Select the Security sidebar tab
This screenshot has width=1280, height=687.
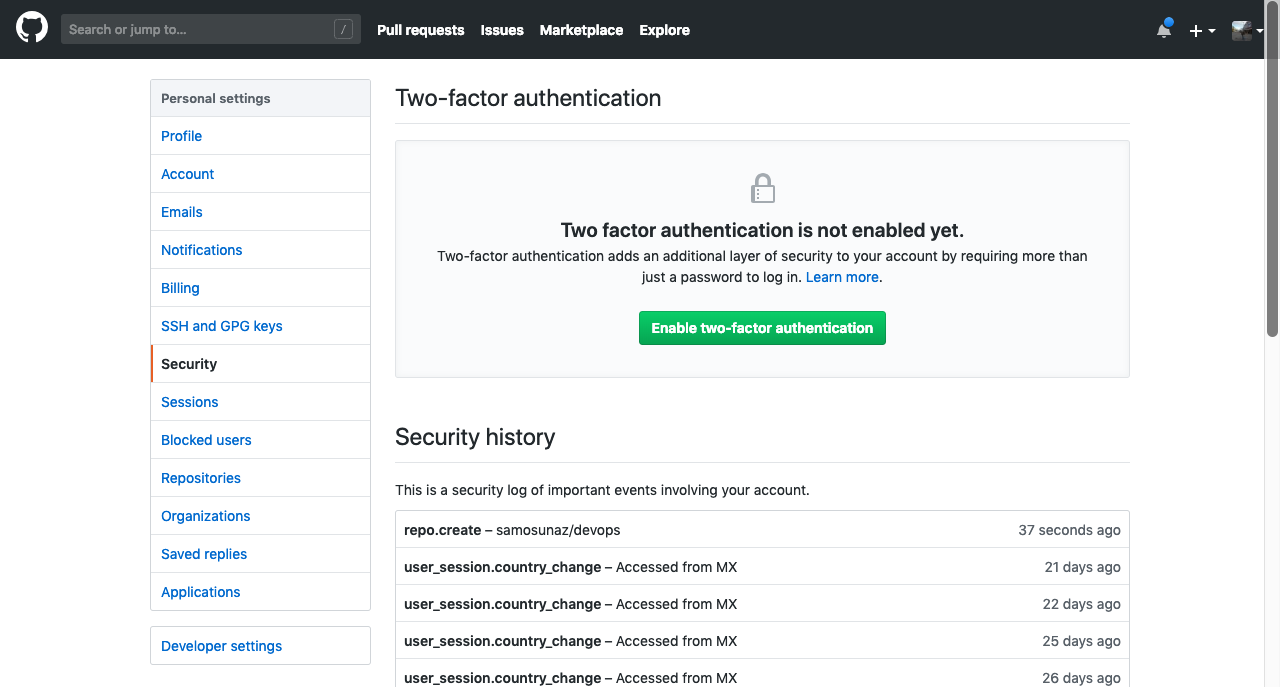pyautogui.click(x=189, y=364)
